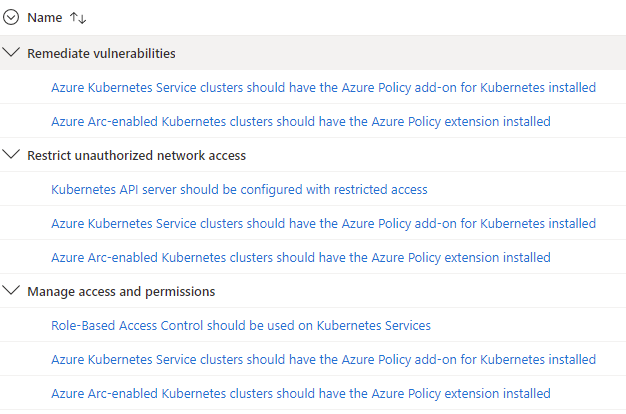Open Kubernetes API server restricted access link
This screenshot has height=414, width=626.
pyautogui.click(x=239, y=189)
